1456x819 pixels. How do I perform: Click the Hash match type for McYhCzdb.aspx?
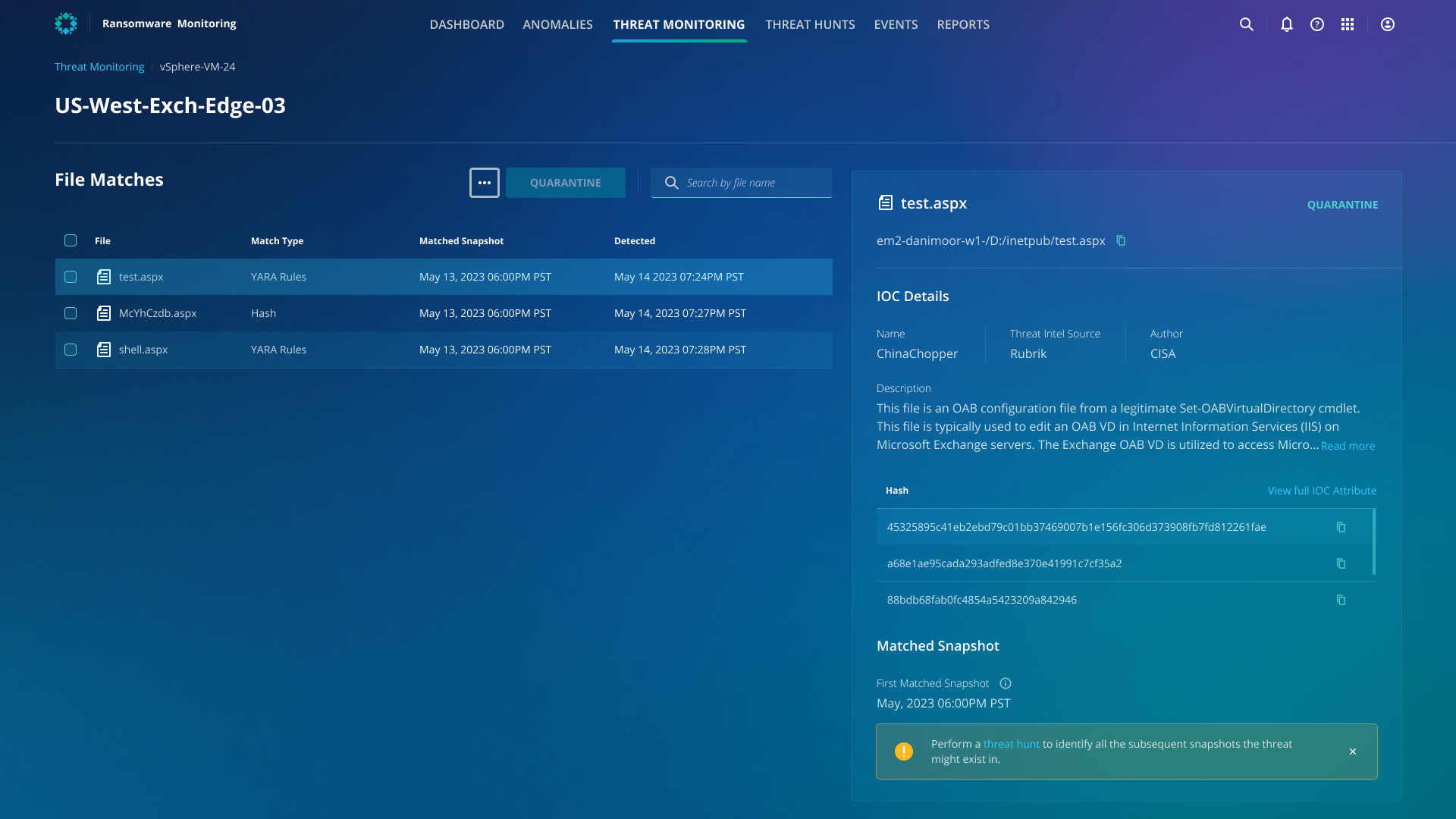tap(263, 313)
